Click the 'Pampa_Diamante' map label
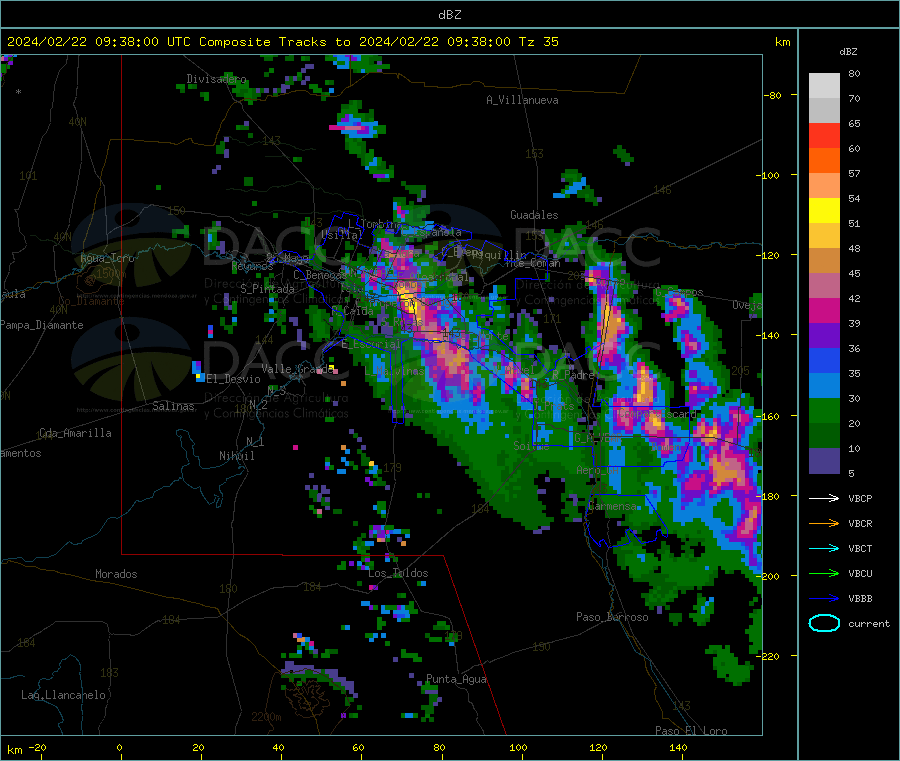The width and height of the screenshot is (900, 761). [42, 325]
